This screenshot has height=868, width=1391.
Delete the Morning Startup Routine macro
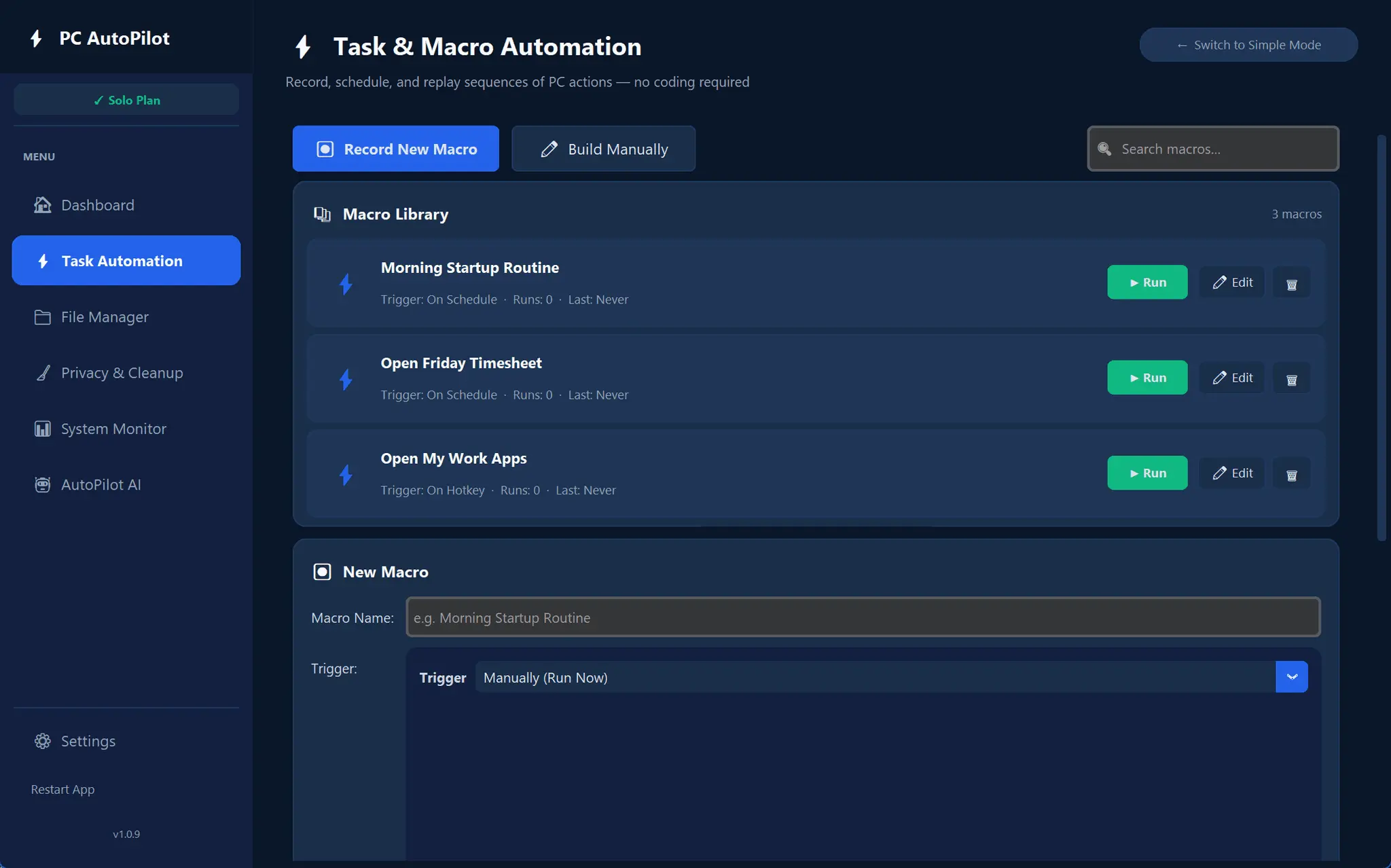tap(1291, 283)
